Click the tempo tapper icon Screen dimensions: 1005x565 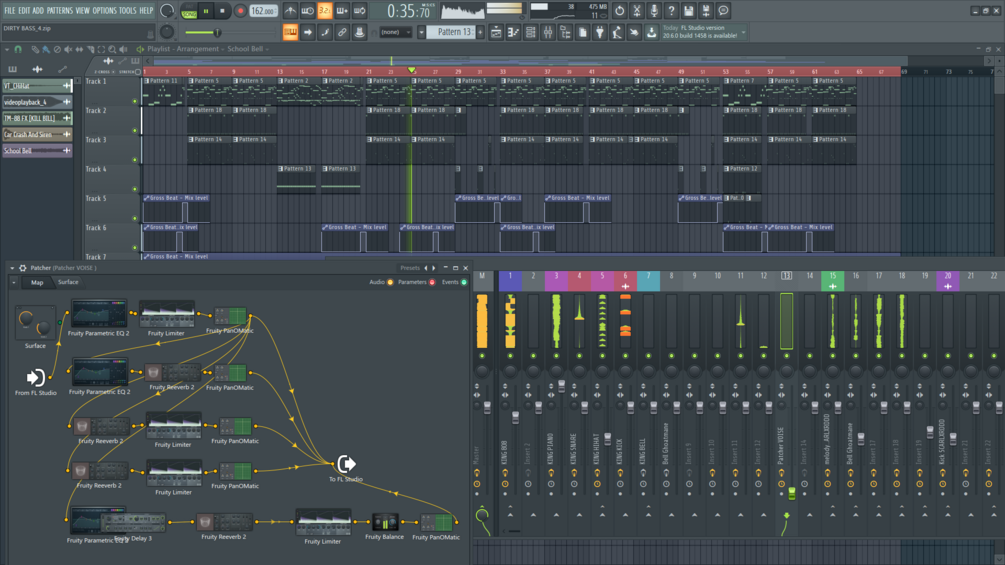tap(617, 32)
